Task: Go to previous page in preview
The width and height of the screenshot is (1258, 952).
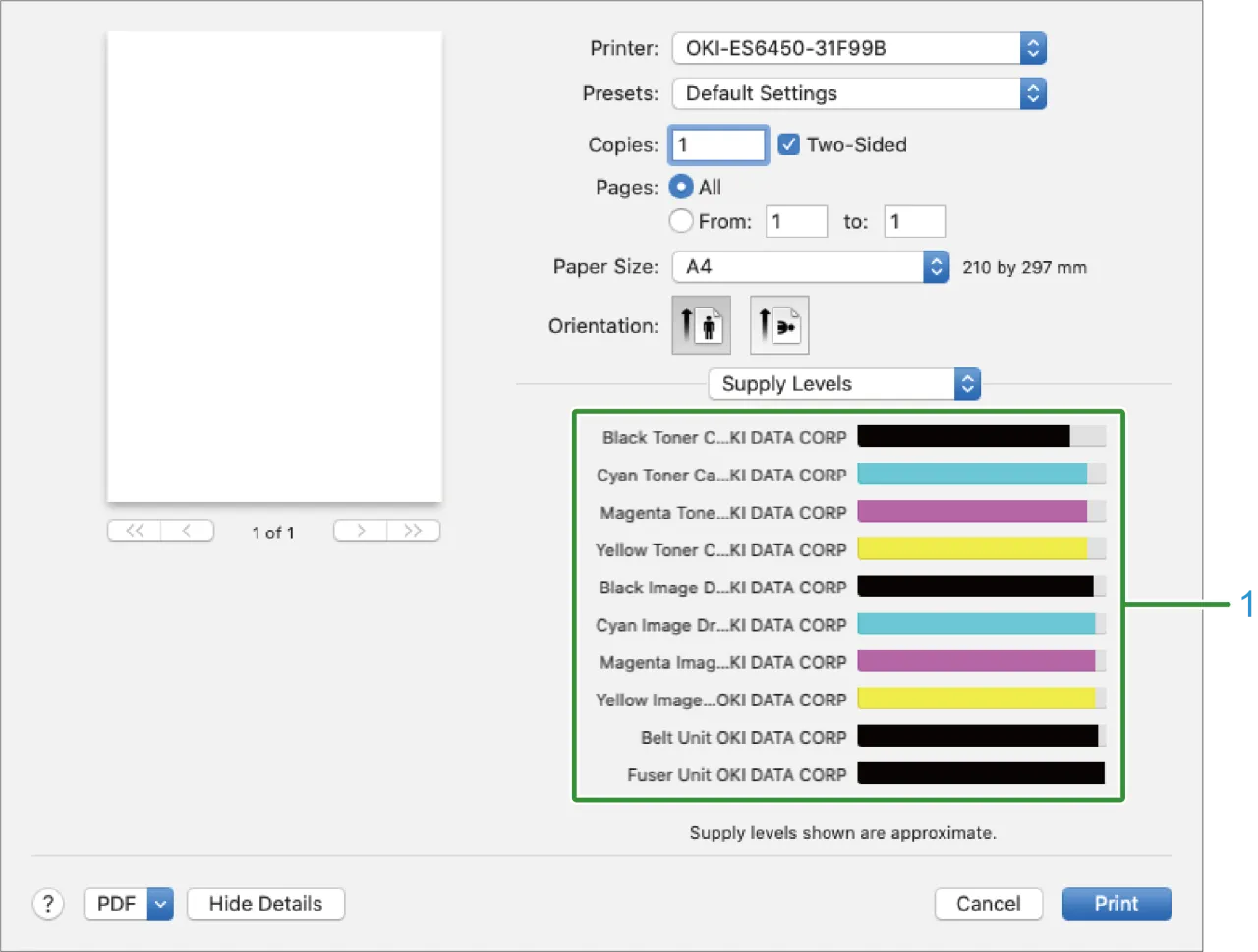Action: 187,532
